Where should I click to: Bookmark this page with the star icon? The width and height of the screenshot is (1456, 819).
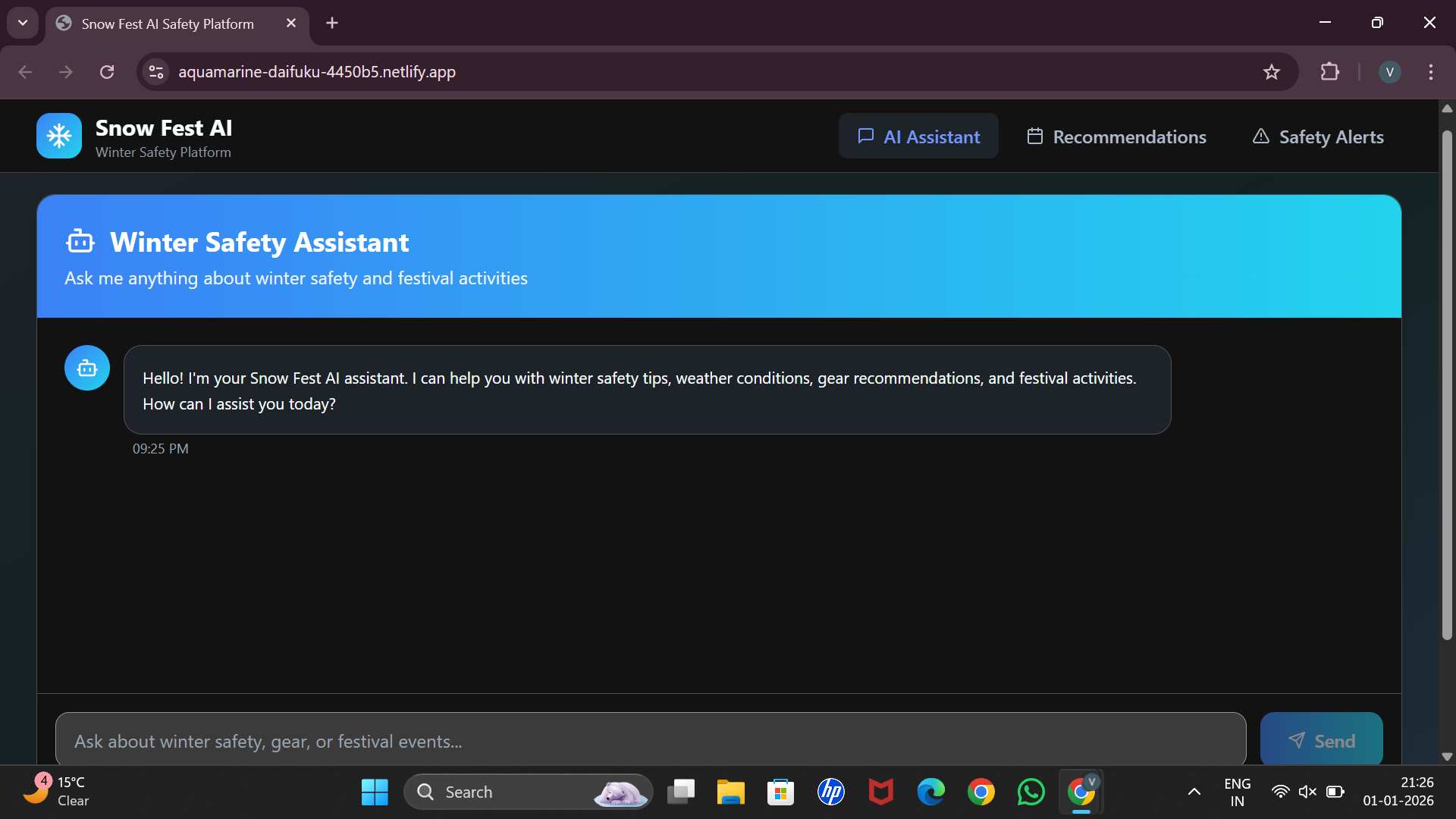pyautogui.click(x=1272, y=72)
